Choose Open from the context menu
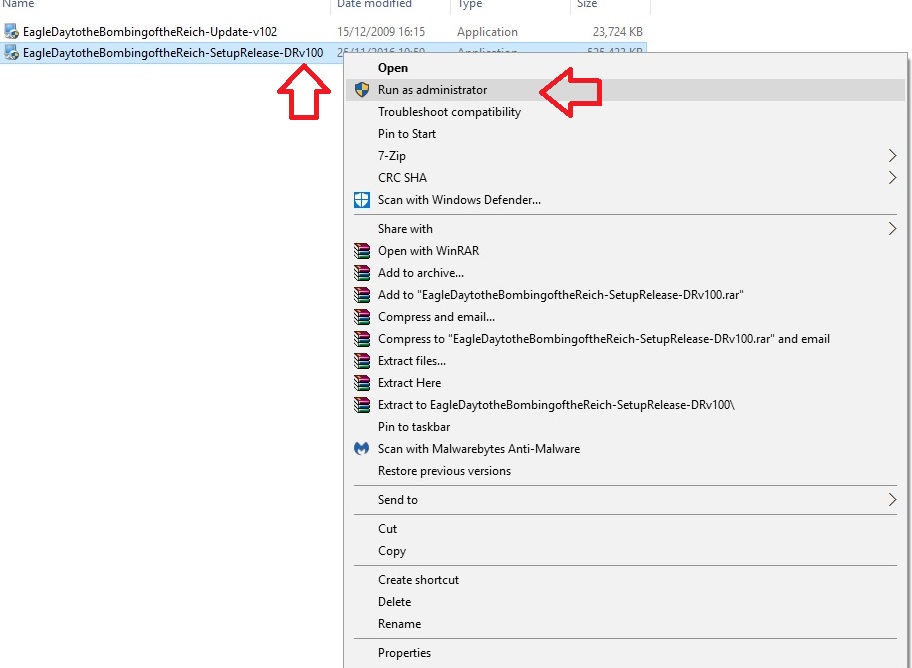Viewport: 912px width, 668px height. coord(625,67)
